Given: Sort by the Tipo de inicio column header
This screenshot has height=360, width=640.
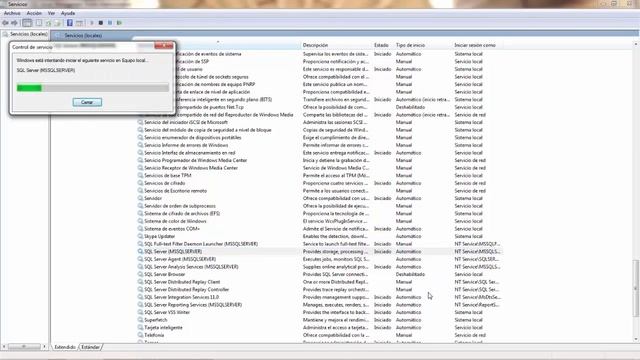Looking at the screenshot, I should [x=410, y=45].
